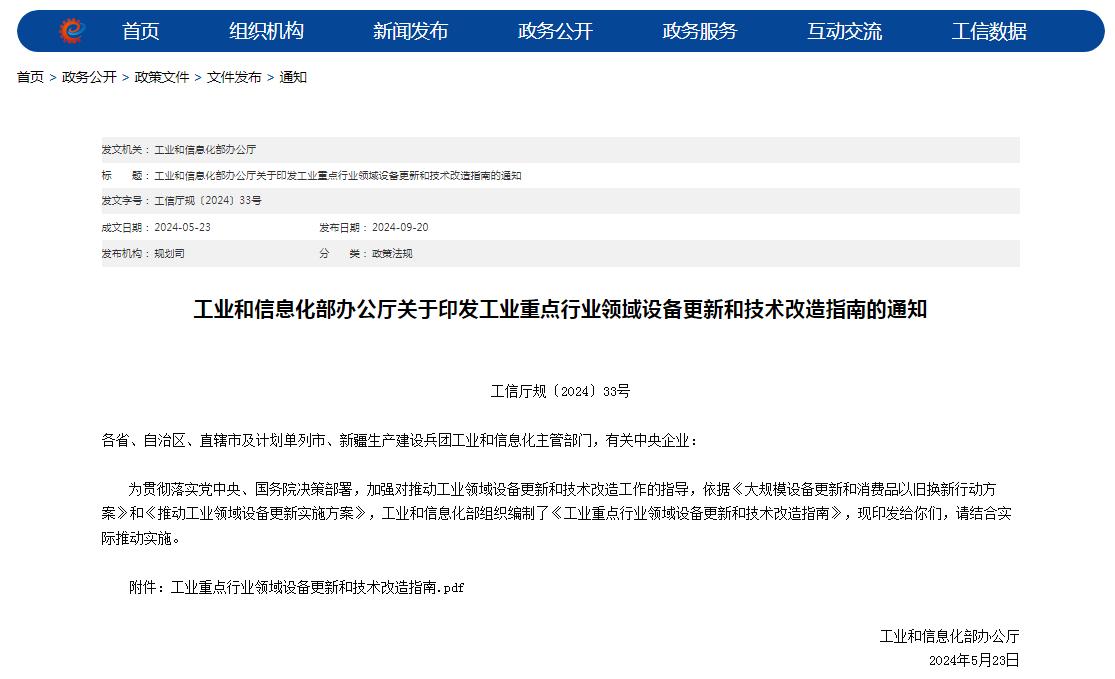Select the 发文字号 value 工信厅规〔2024〕33号 in info table
This screenshot has width=1115, height=679.
point(208,201)
